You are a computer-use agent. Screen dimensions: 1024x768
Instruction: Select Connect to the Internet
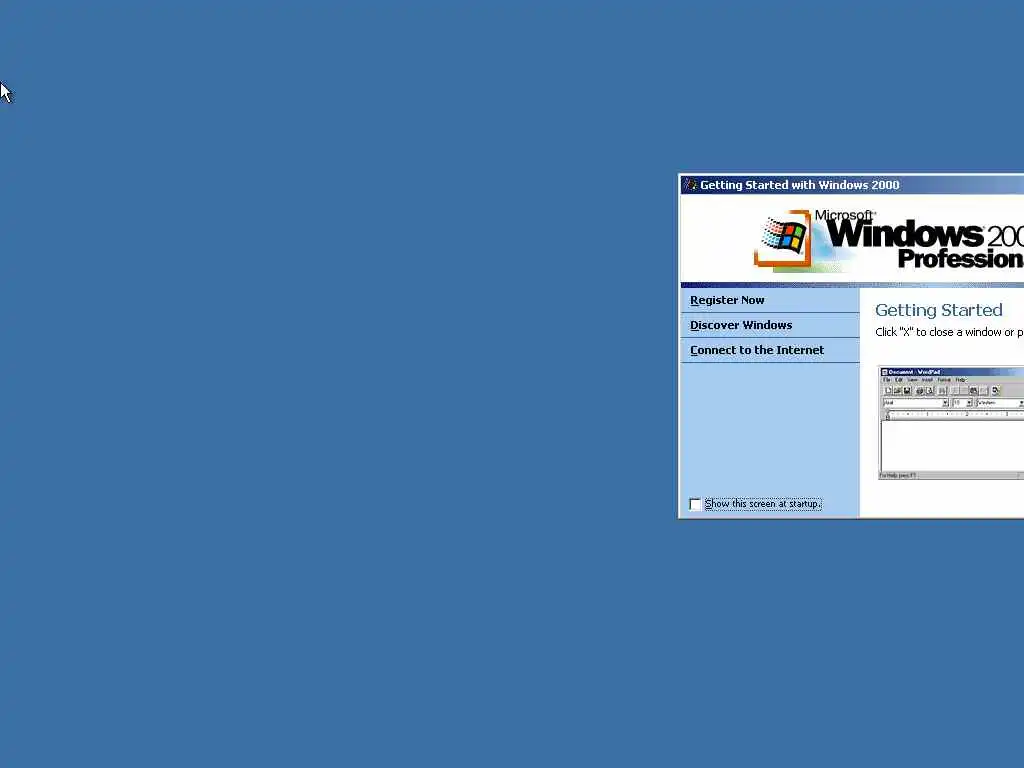[757, 350]
